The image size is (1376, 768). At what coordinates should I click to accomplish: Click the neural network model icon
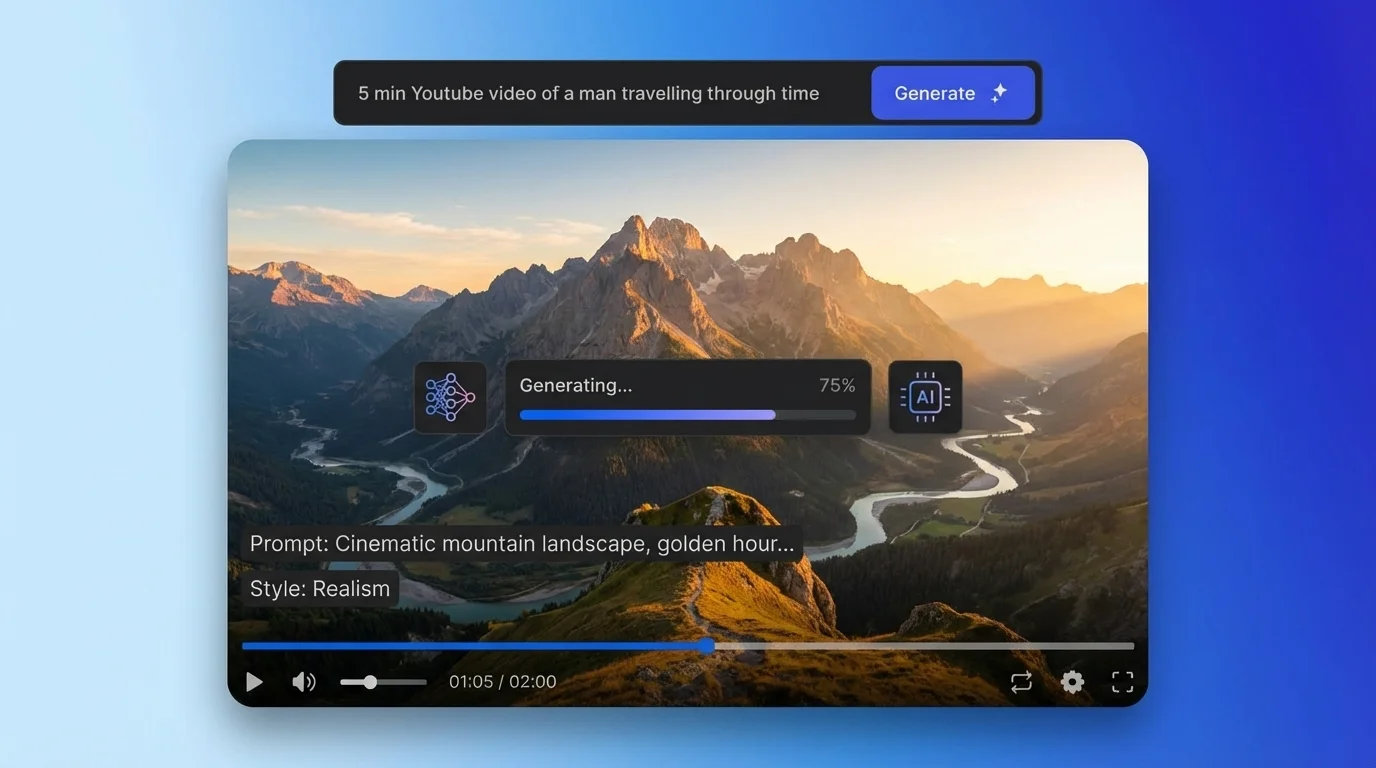pyautogui.click(x=450, y=397)
